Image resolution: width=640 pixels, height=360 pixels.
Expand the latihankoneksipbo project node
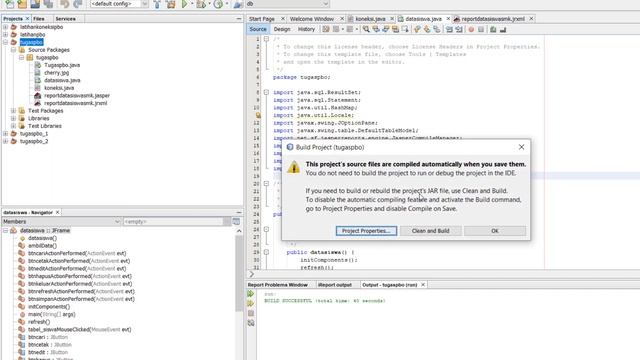coord(5,27)
